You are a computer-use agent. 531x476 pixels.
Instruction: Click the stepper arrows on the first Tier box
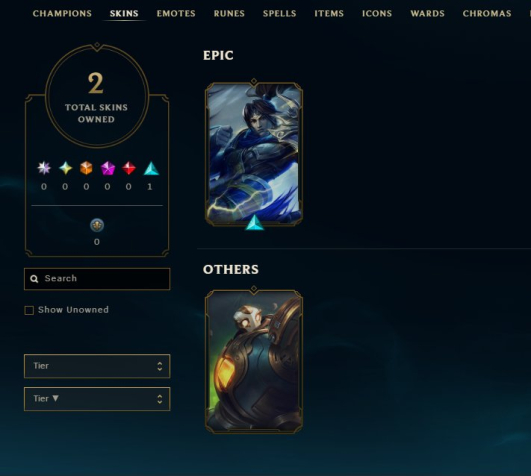160,366
